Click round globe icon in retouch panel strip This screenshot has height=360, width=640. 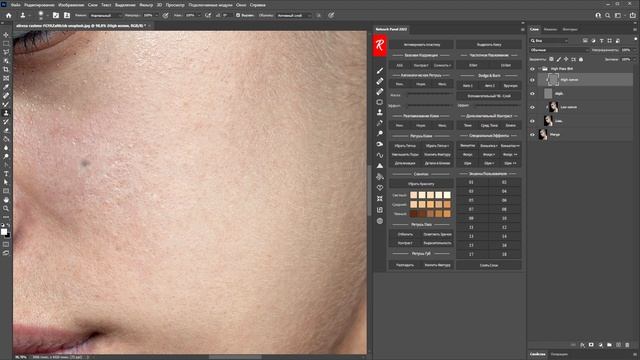coord(380,221)
